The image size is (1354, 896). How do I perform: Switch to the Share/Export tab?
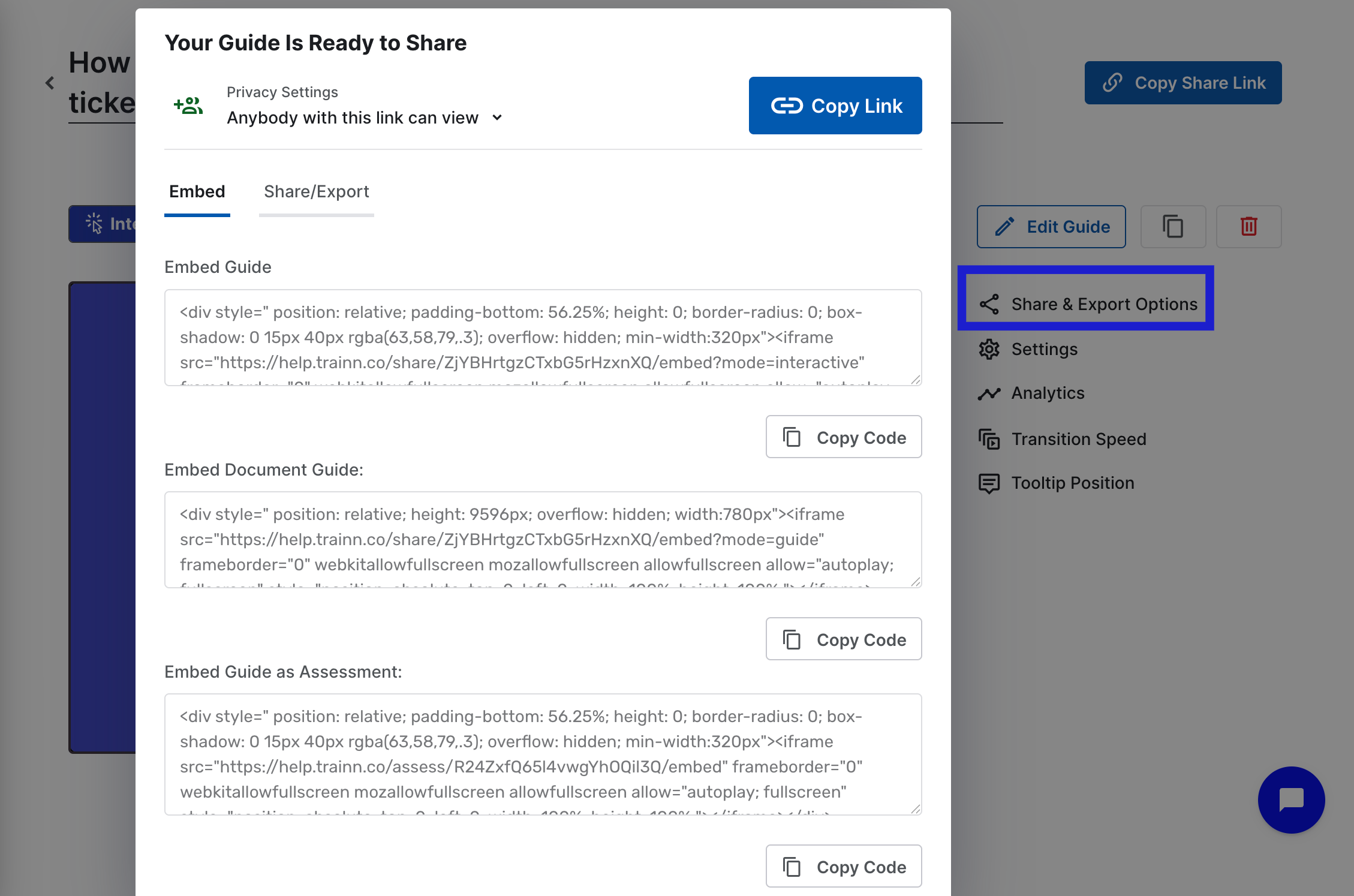point(317,192)
